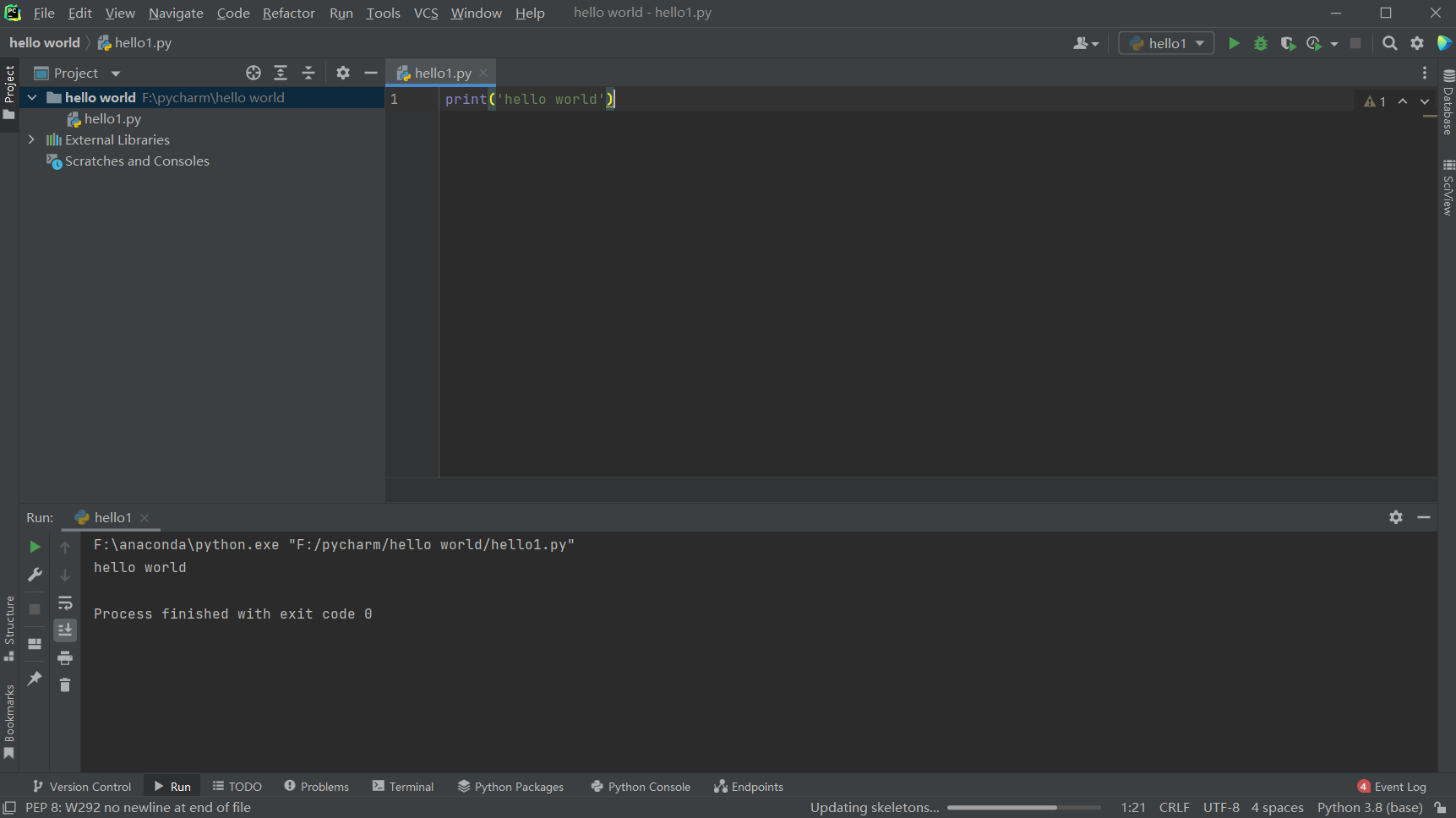Open Python Packages tool window
This screenshot has width=1456, height=818.
(x=510, y=787)
